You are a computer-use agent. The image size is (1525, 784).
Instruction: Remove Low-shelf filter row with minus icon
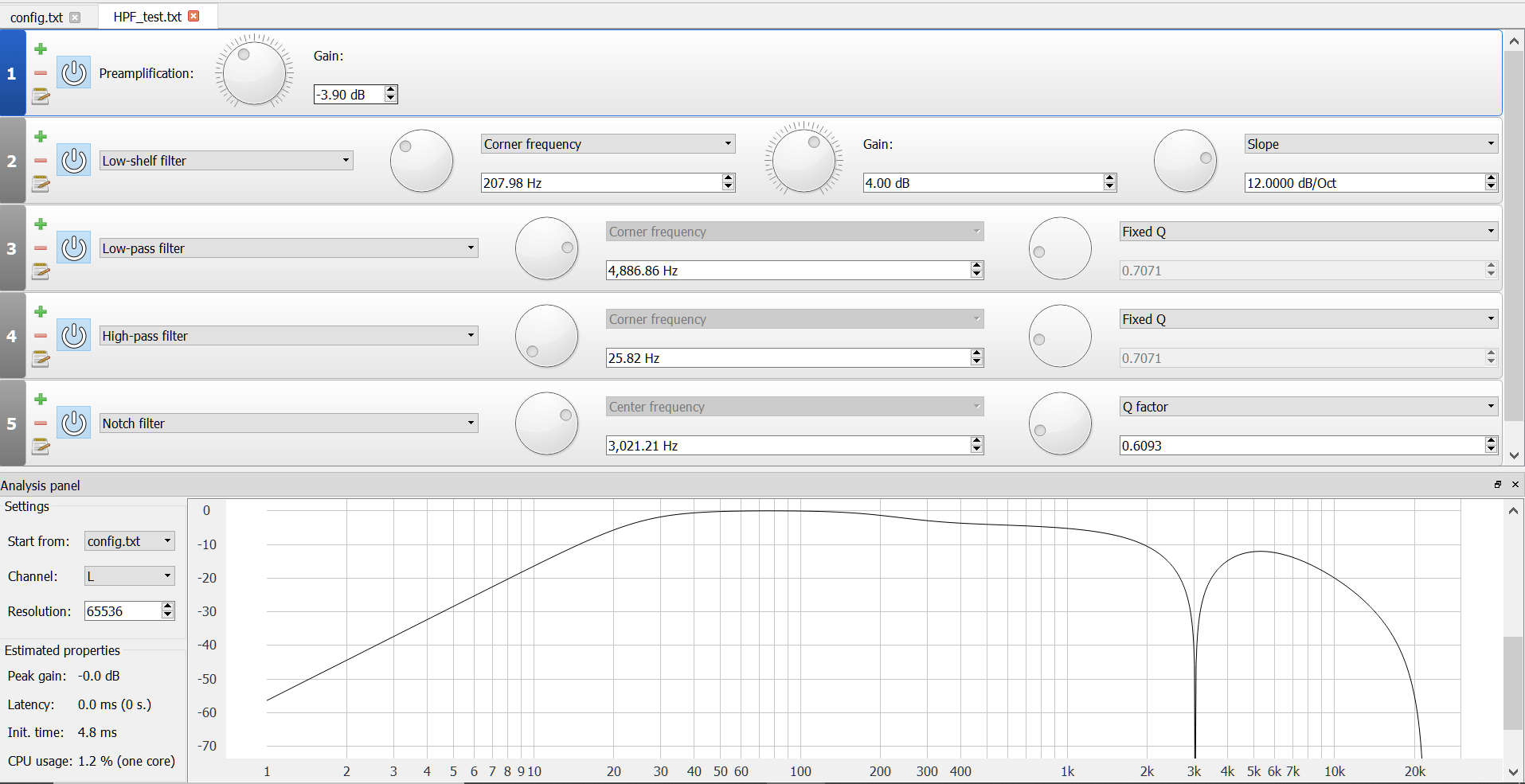click(x=41, y=161)
